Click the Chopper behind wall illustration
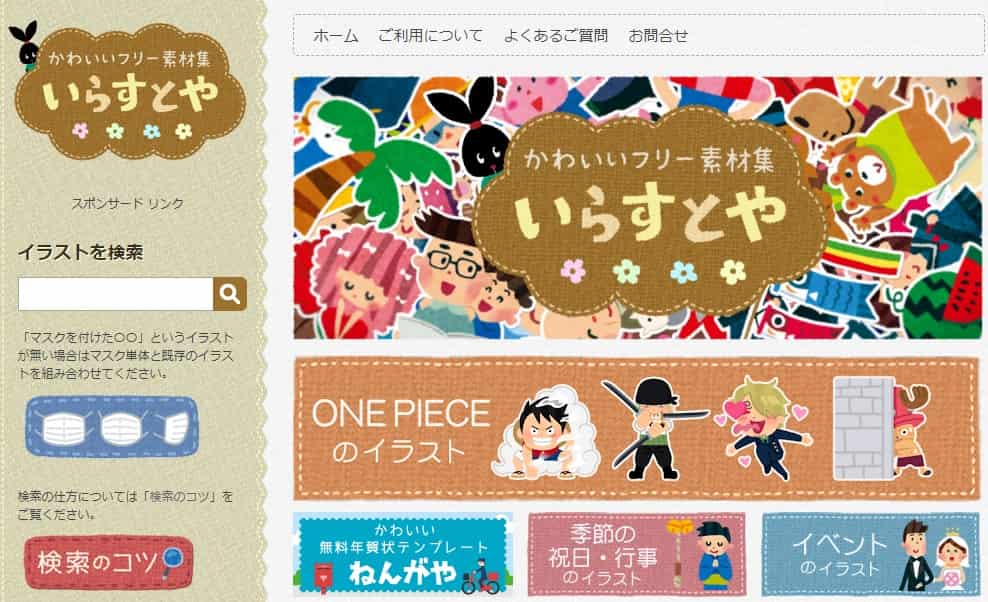This screenshot has width=988, height=602. 883,429
